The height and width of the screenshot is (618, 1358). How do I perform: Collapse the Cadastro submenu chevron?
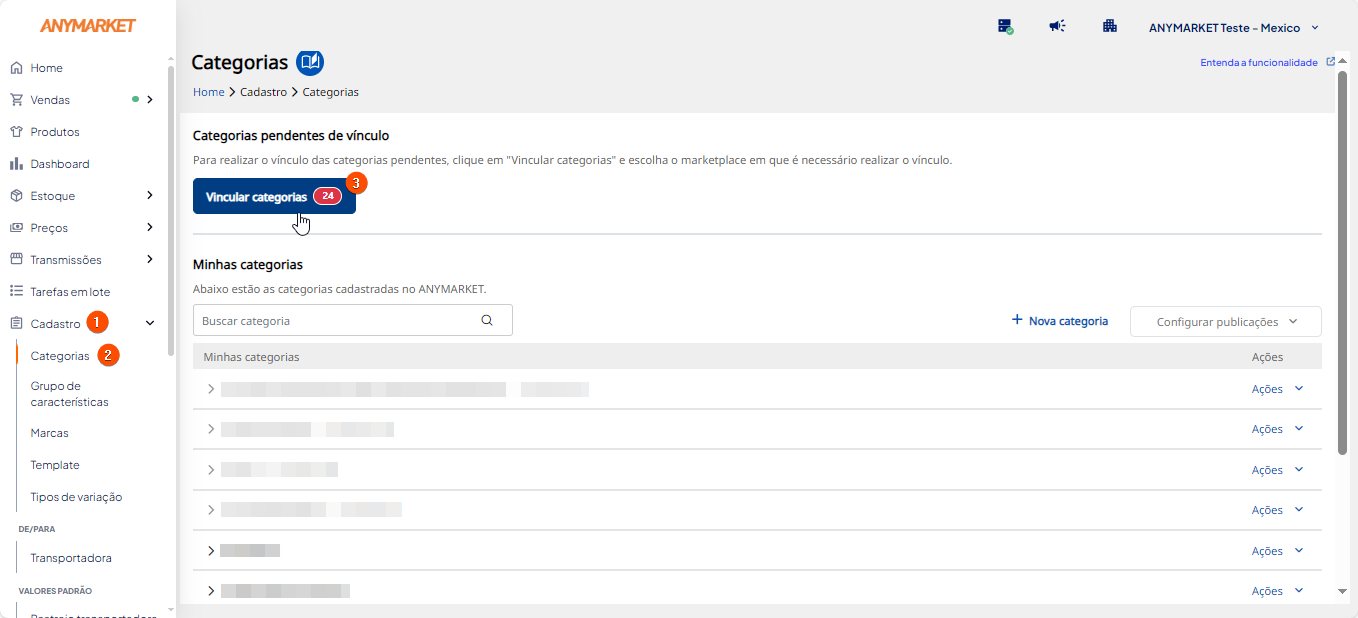click(x=150, y=324)
